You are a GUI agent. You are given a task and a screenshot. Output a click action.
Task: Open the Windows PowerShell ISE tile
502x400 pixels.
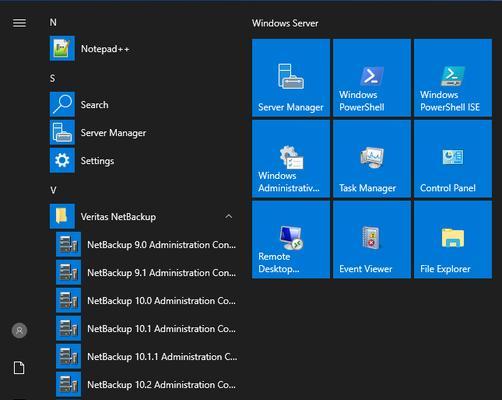click(453, 78)
